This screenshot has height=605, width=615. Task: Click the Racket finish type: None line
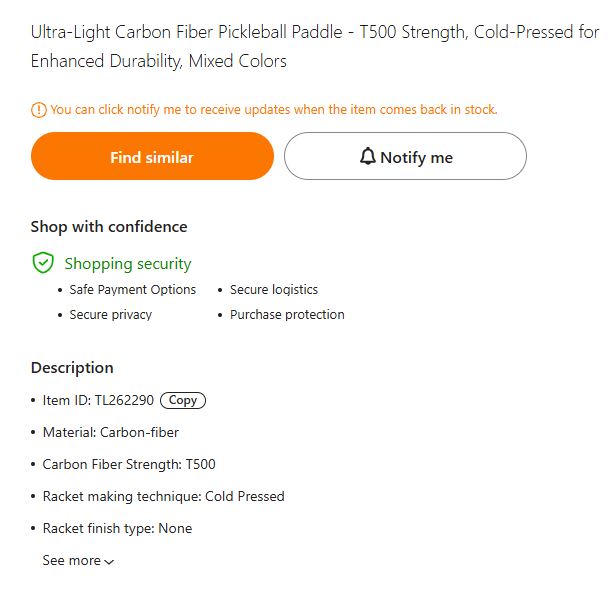point(117,528)
